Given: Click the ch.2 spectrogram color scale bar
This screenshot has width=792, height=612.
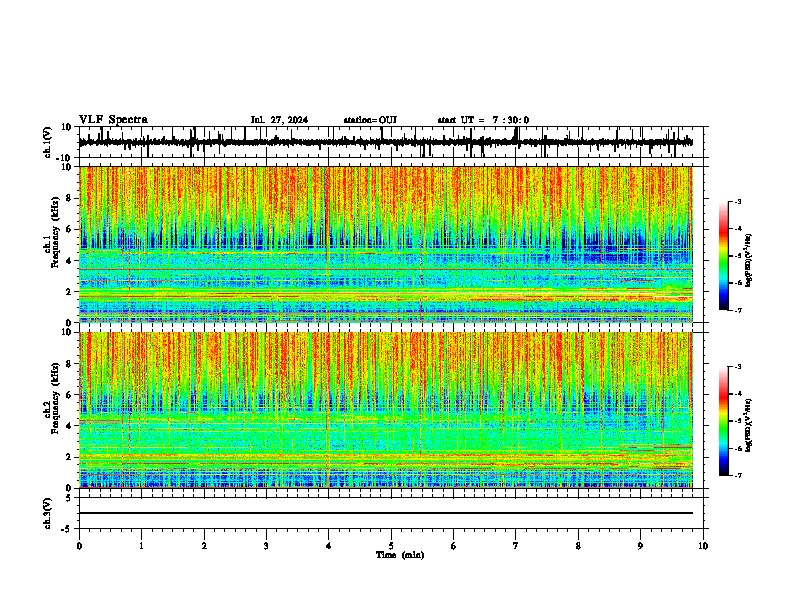Looking at the screenshot, I should click(724, 421).
